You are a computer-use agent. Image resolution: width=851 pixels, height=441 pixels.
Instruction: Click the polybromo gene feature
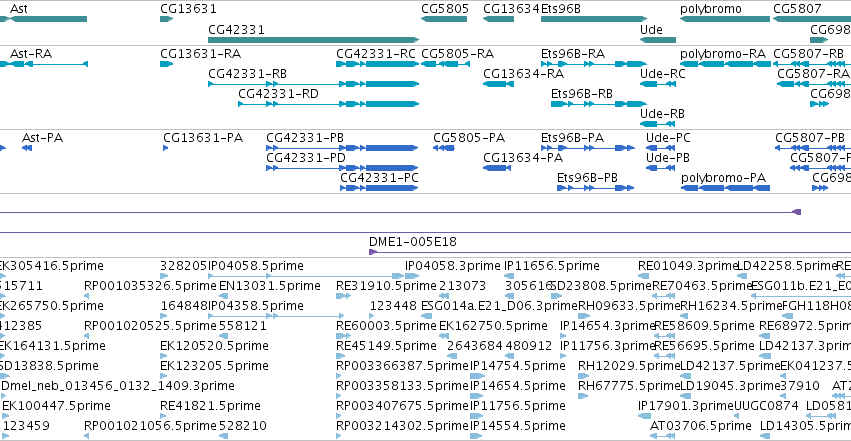[725, 19]
